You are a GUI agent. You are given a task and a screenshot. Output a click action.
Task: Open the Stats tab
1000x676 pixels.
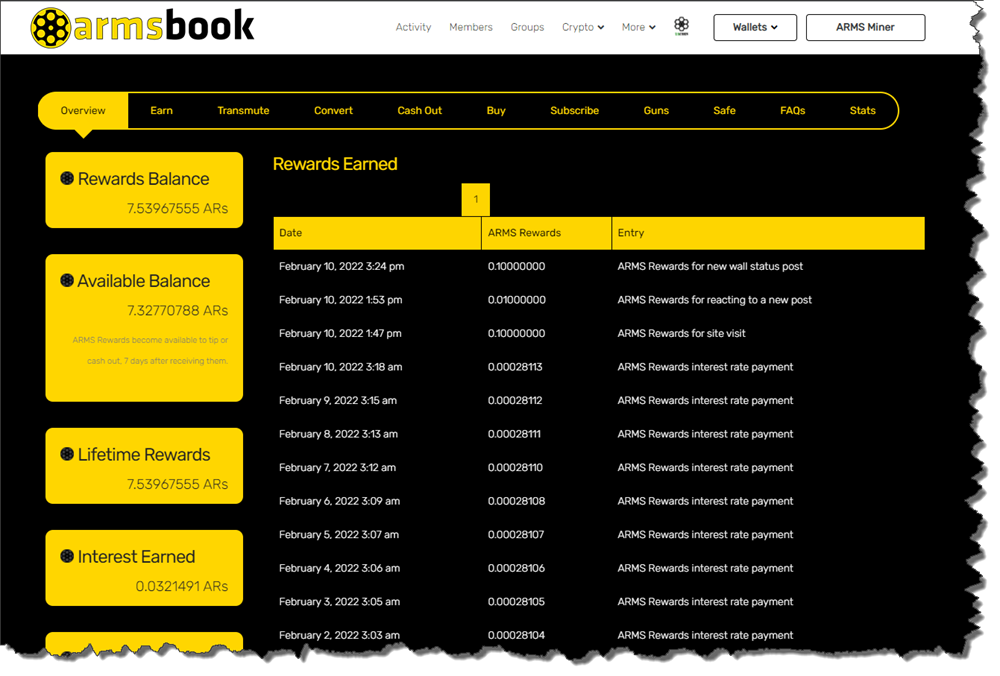[862, 111]
